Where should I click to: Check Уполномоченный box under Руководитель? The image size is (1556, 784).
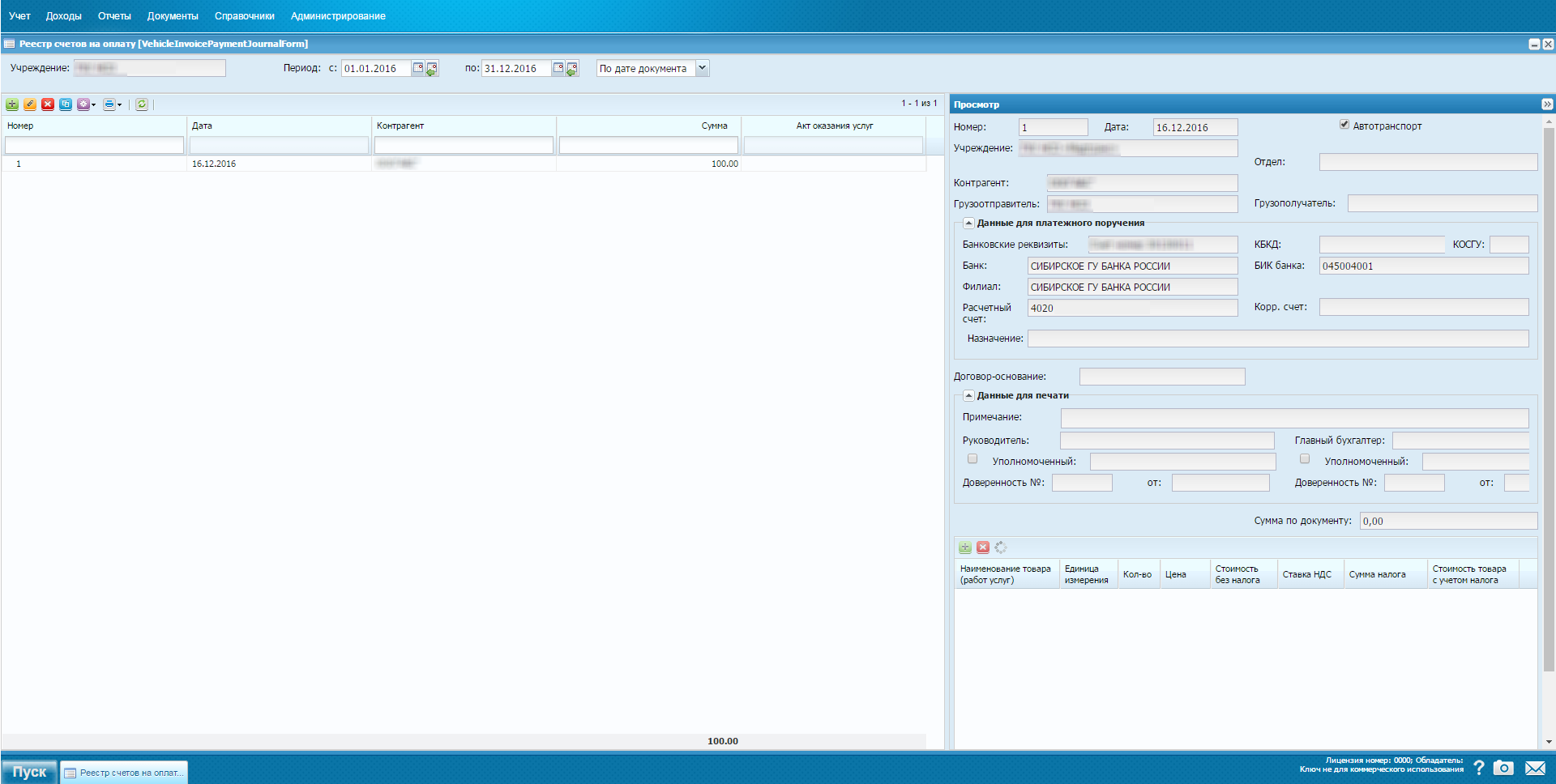(972, 459)
